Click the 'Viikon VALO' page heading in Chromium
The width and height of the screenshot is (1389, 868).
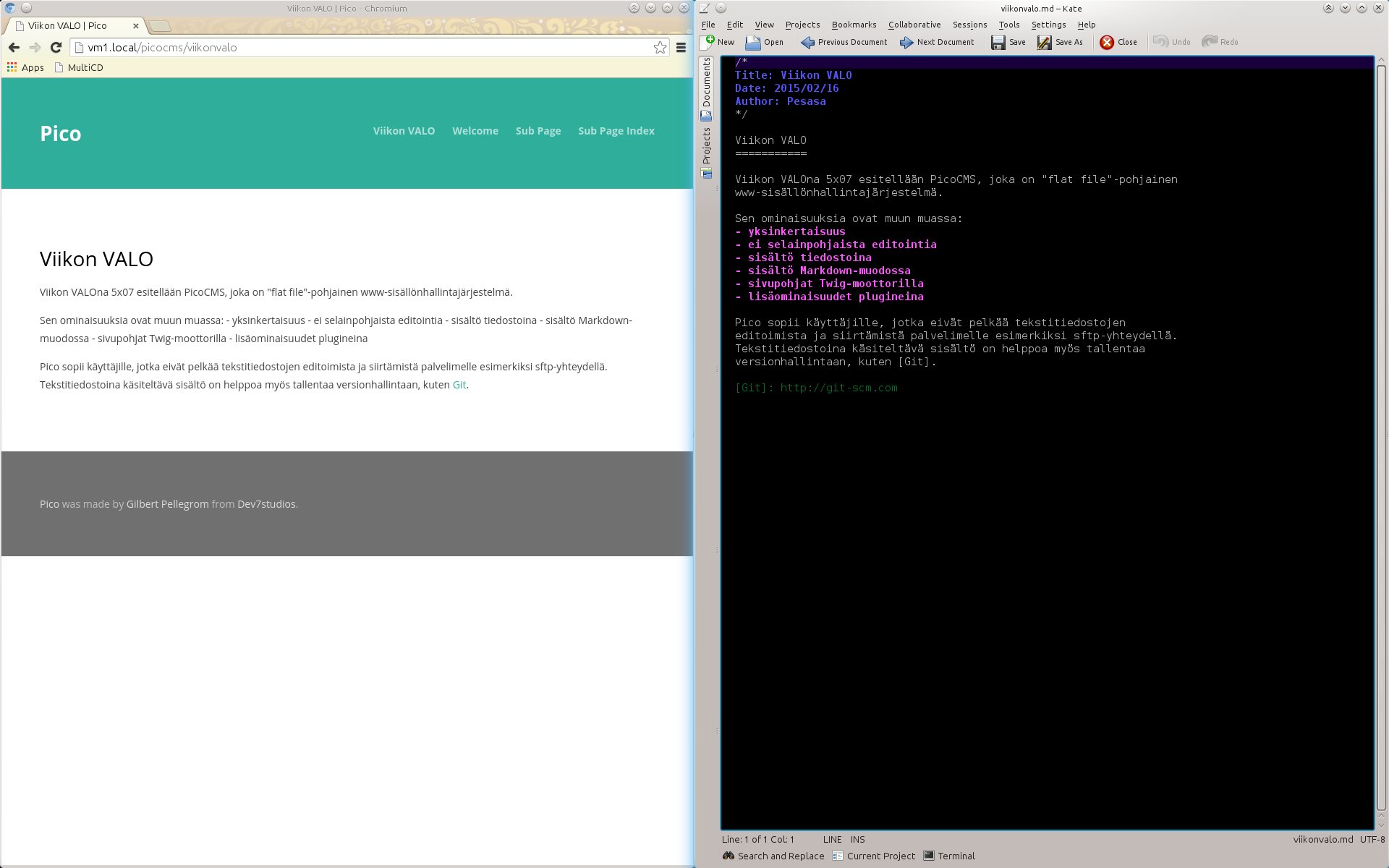pos(96,259)
